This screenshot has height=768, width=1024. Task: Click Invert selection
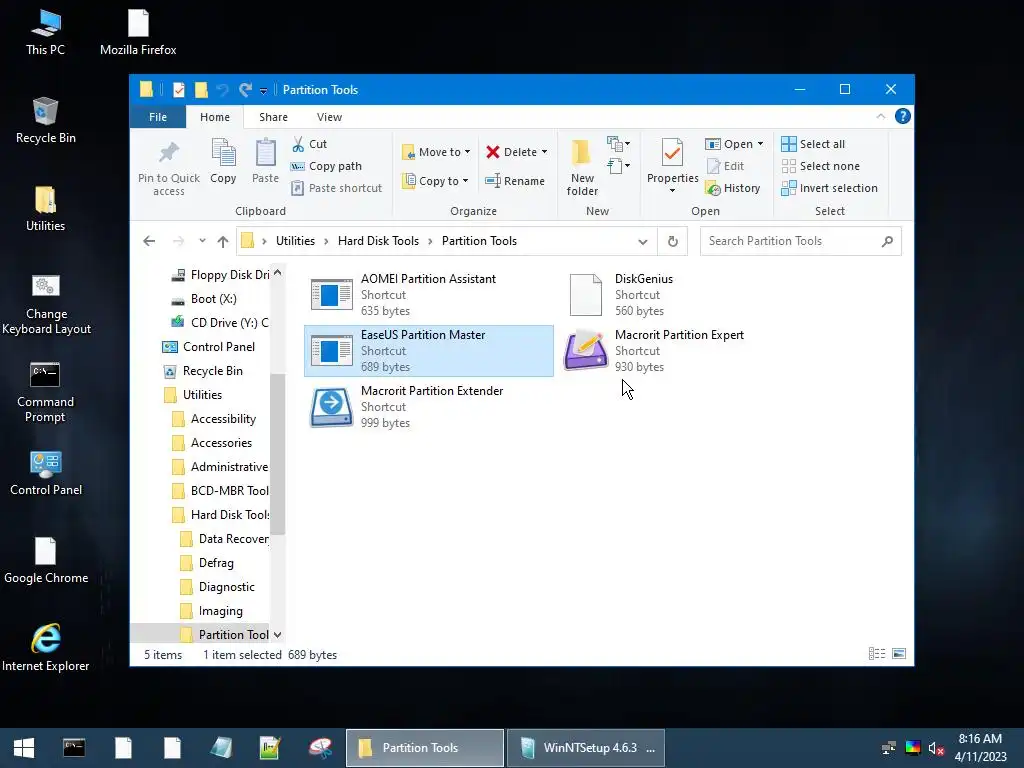[829, 188]
